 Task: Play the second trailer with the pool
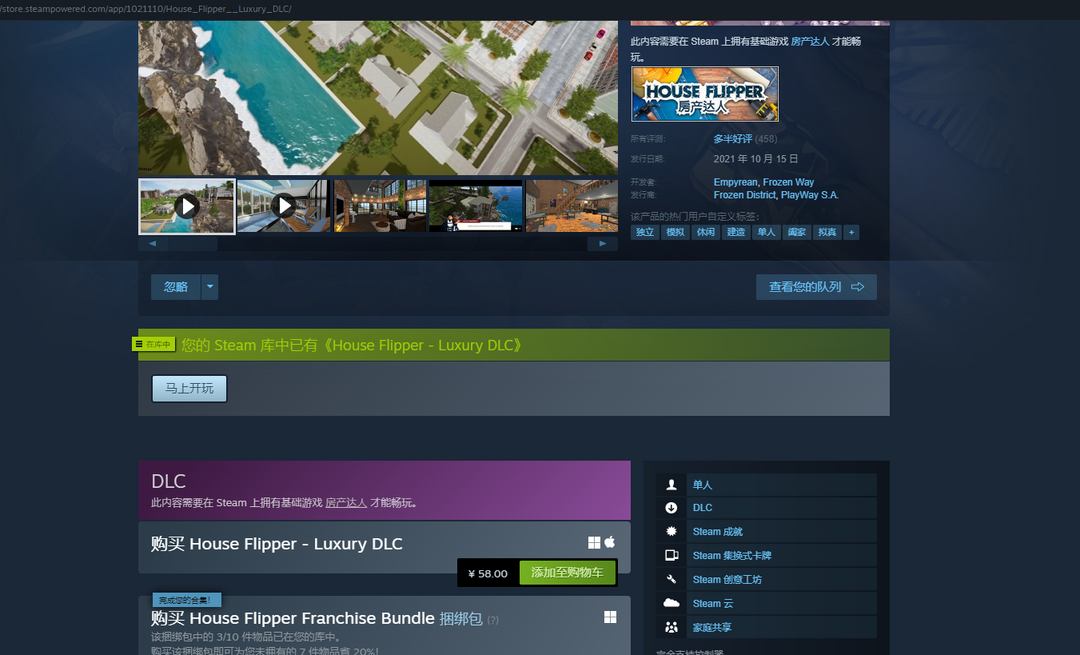[x=284, y=206]
